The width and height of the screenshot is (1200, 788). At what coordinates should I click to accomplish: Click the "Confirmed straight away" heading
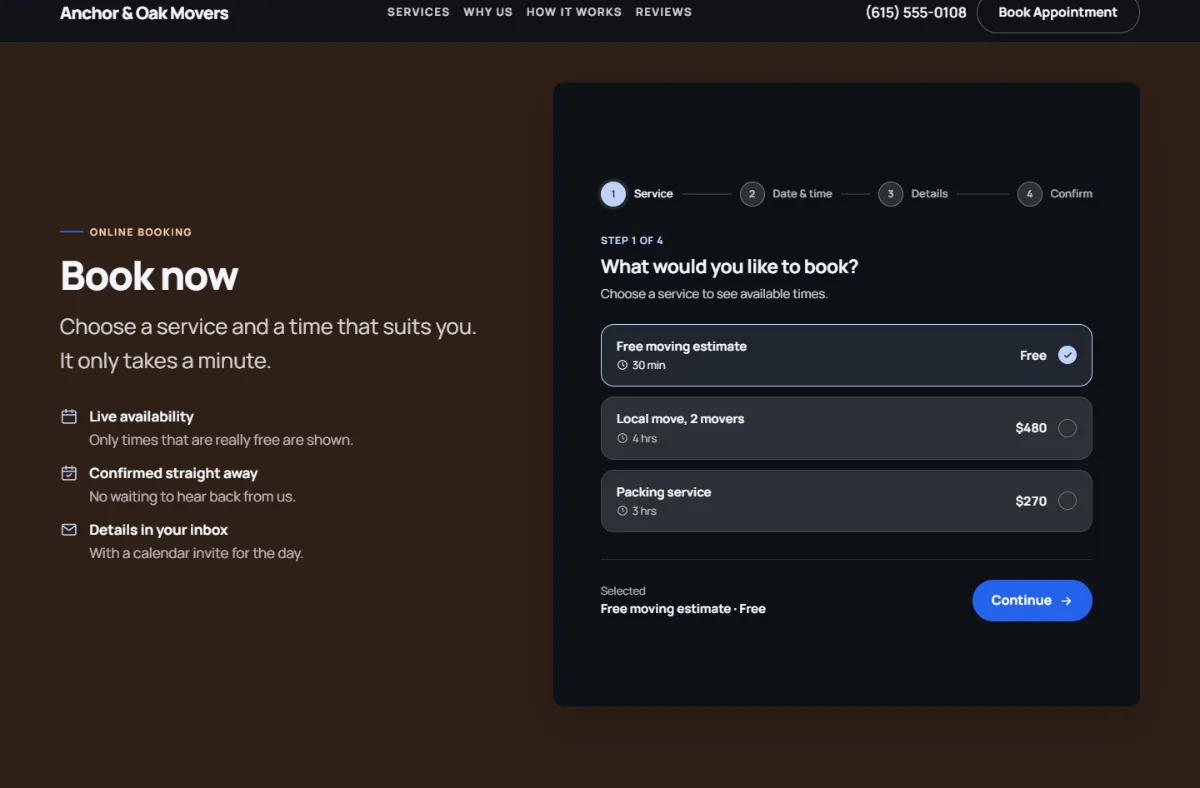173,473
